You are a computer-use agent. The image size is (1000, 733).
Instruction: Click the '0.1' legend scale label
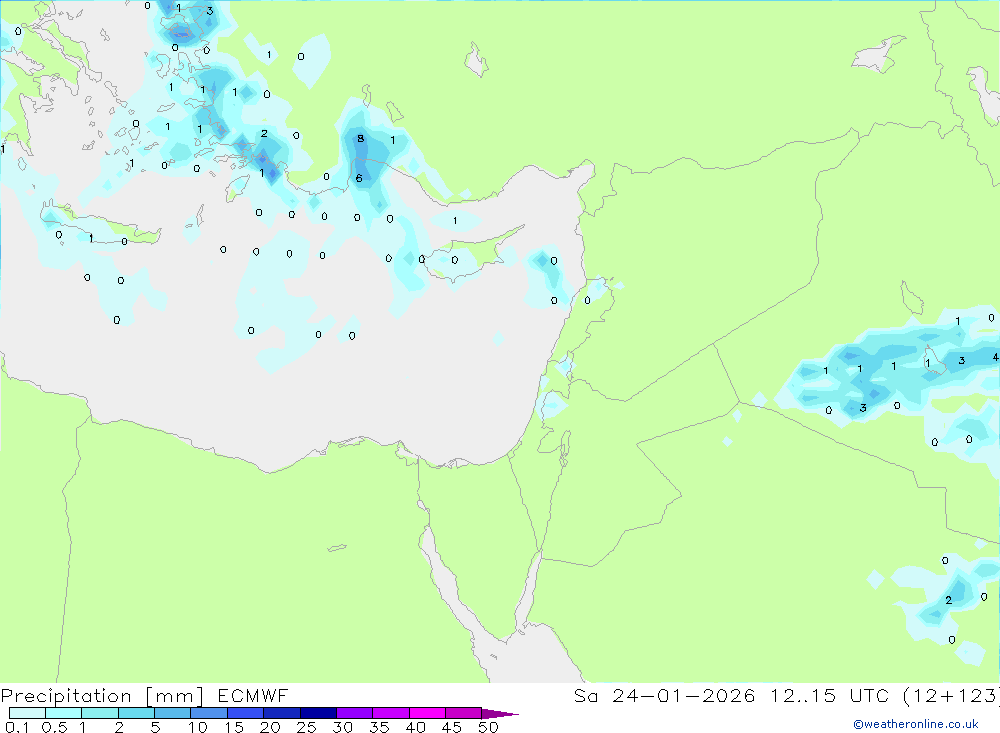coord(17,727)
